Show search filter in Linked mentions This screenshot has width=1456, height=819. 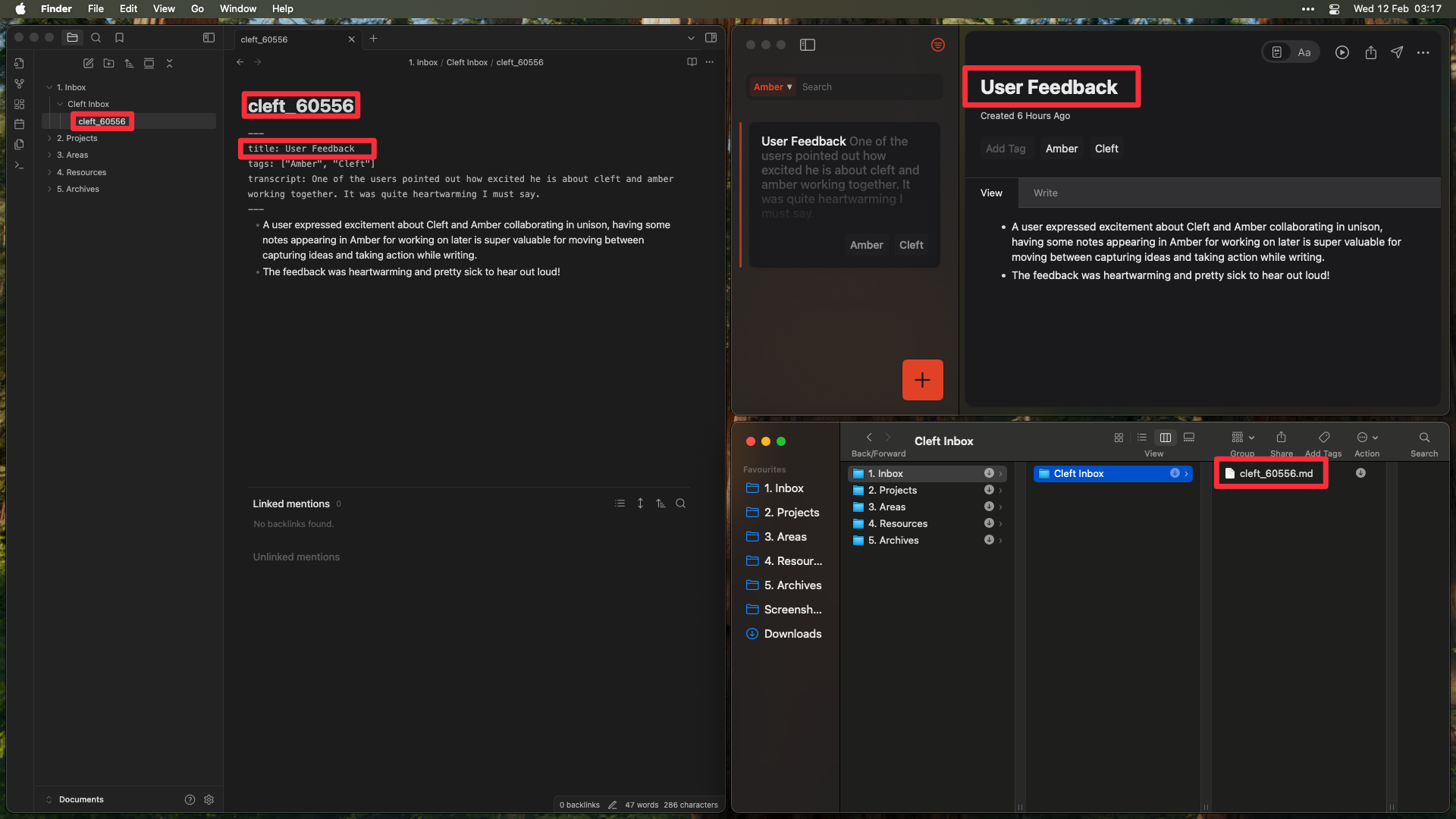681,504
